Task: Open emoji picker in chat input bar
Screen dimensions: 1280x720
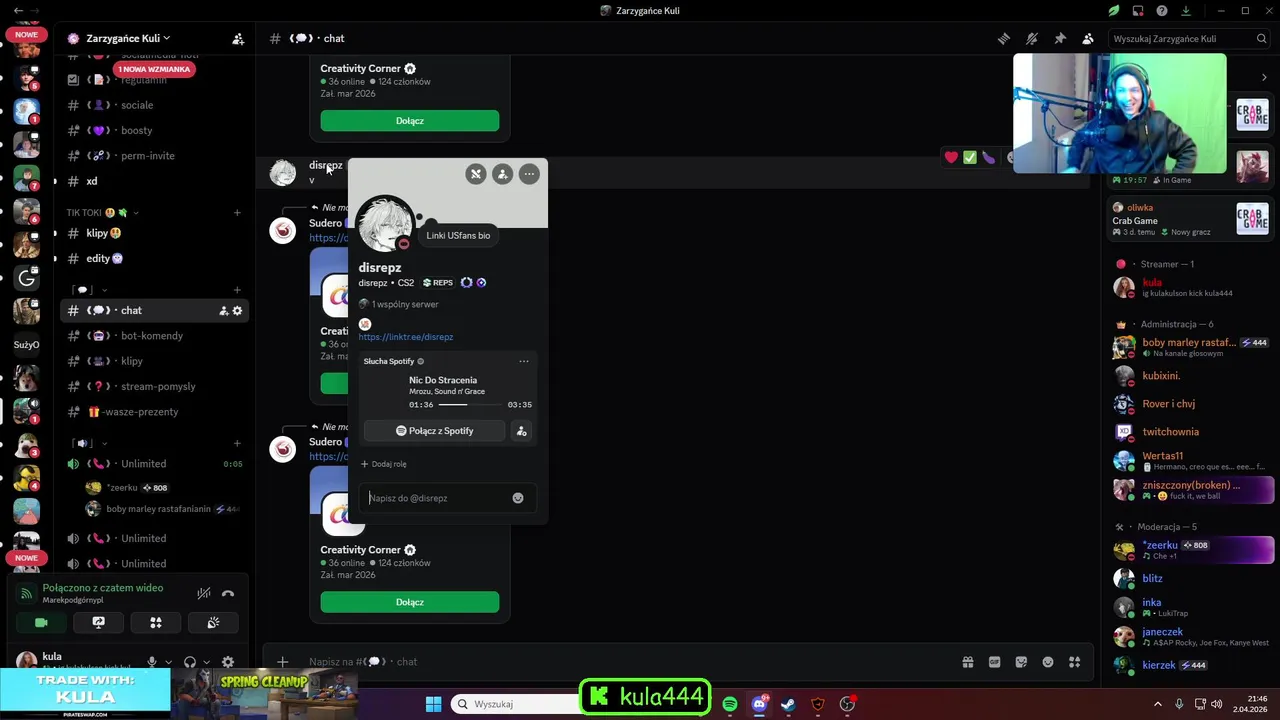Action: tap(1048, 662)
